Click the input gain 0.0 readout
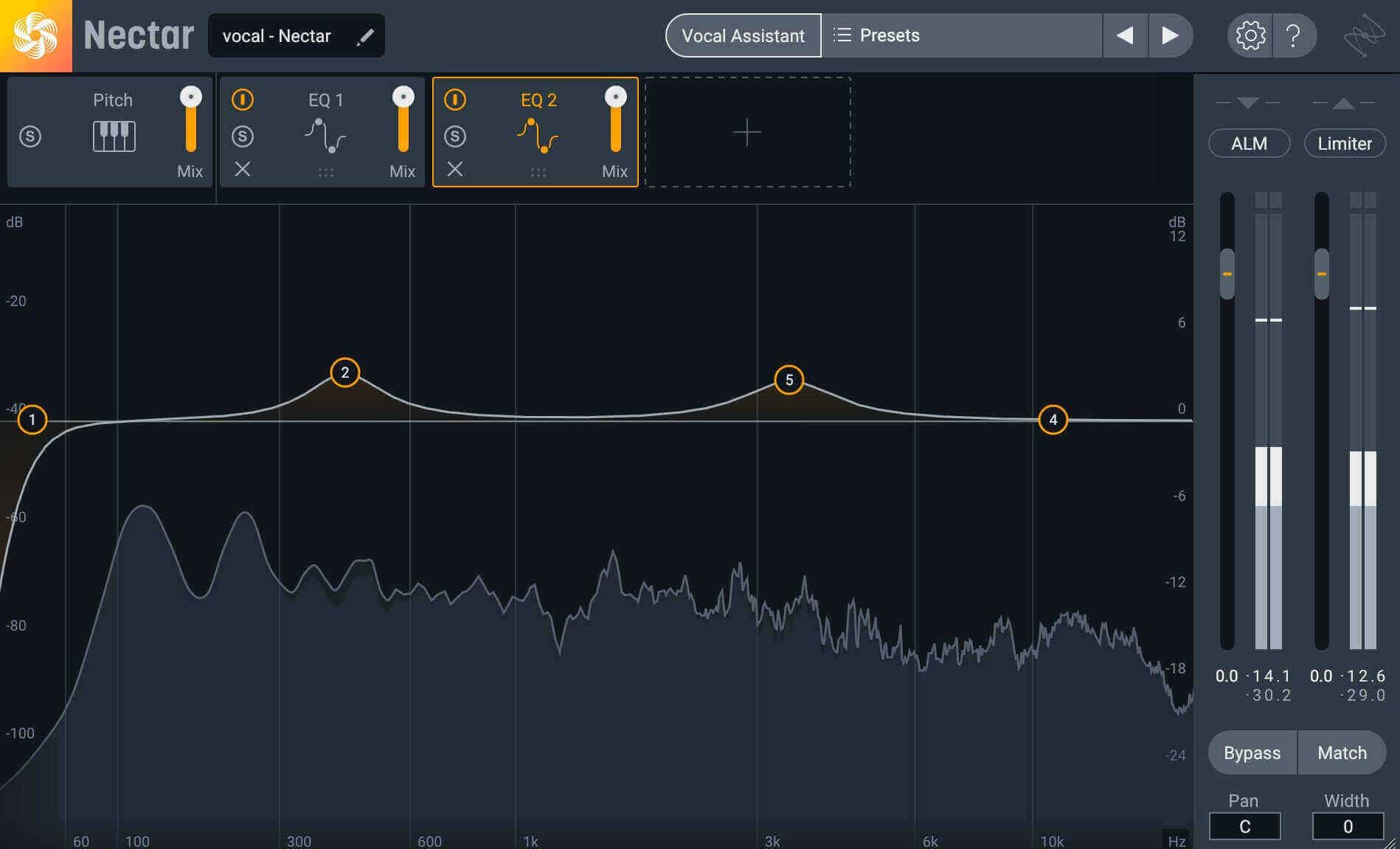The width and height of the screenshot is (1400, 849). tap(1227, 676)
